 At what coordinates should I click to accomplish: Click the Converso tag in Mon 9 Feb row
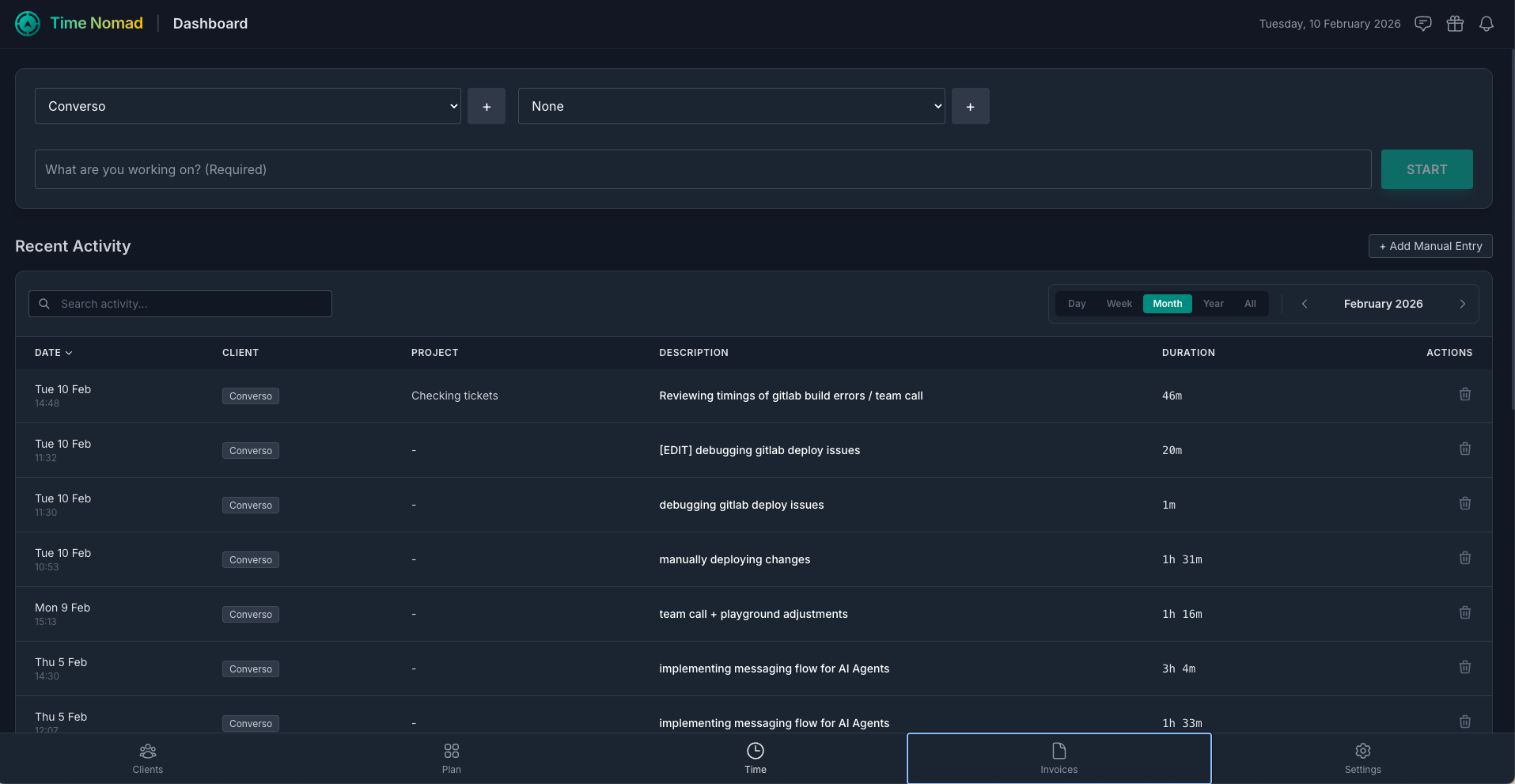[x=251, y=615]
